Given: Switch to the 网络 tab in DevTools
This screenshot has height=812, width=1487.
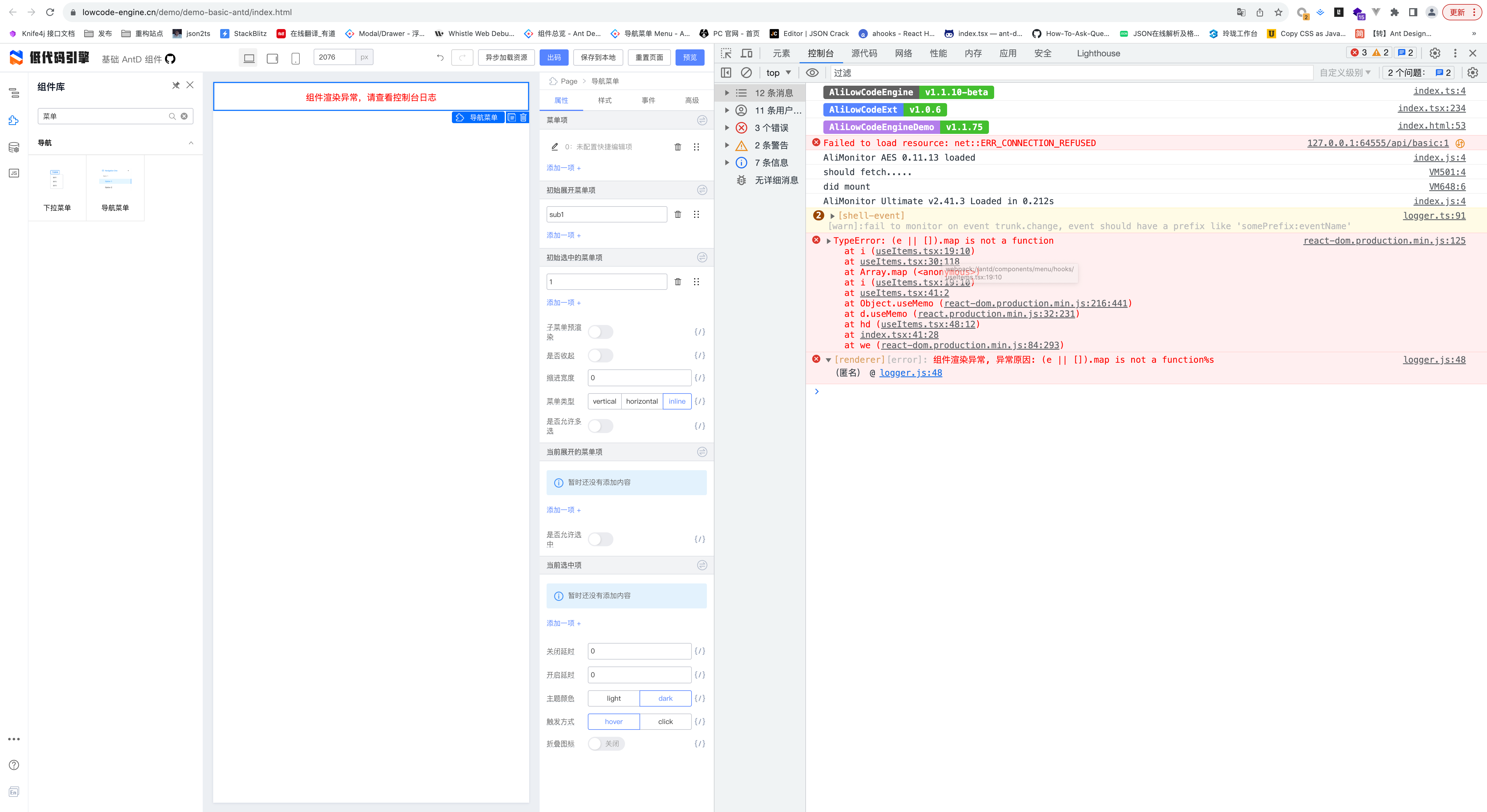Looking at the screenshot, I should point(904,53).
